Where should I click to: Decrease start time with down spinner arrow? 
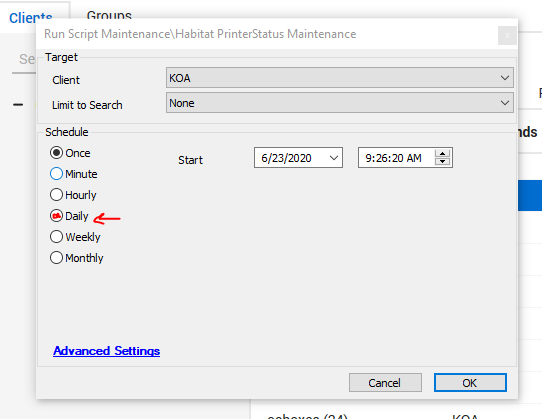(442, 161)
